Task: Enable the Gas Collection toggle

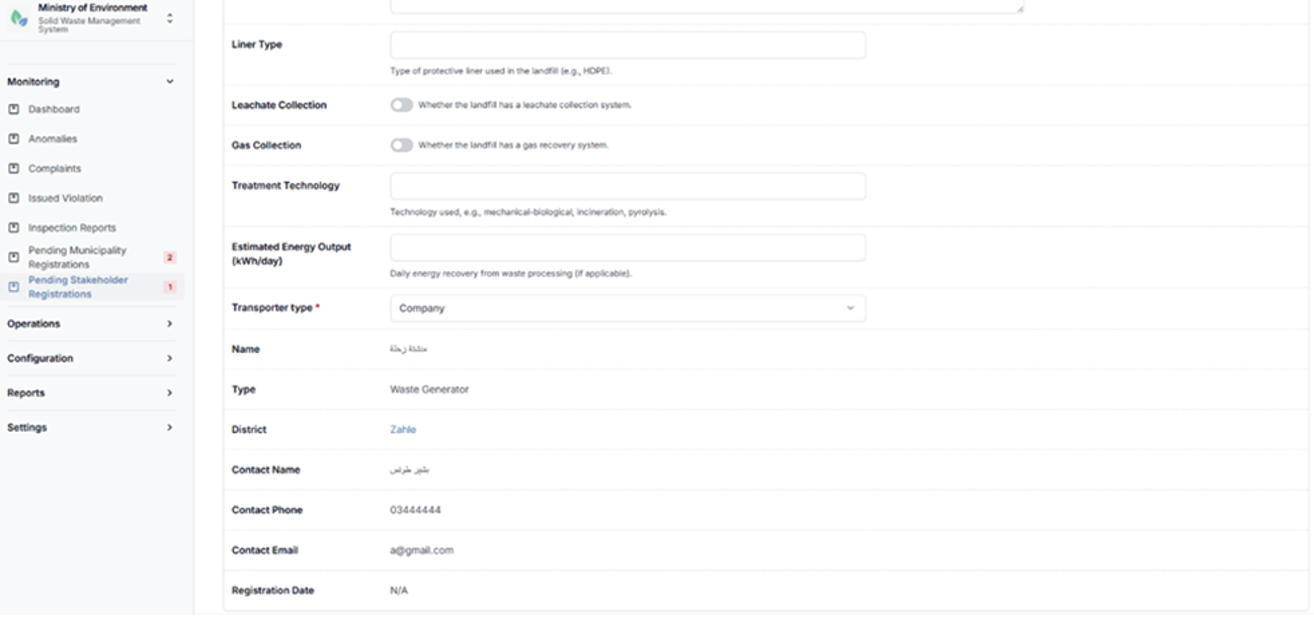Action: pyautogui.click(x=401, y=145)
